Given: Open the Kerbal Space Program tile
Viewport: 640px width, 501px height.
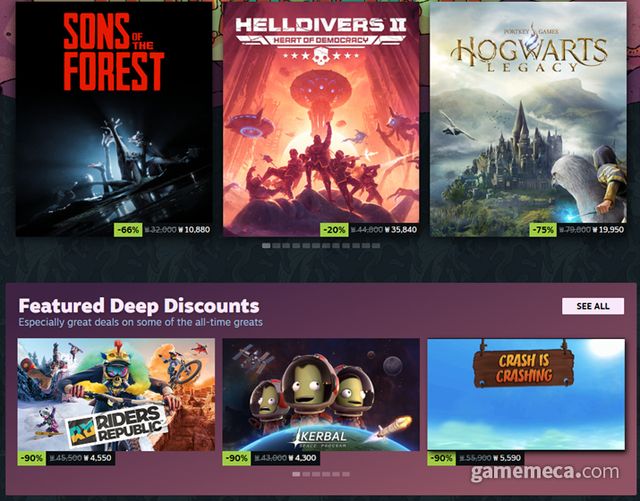Looking at the screenshot, I should click(x=321, y=394).
